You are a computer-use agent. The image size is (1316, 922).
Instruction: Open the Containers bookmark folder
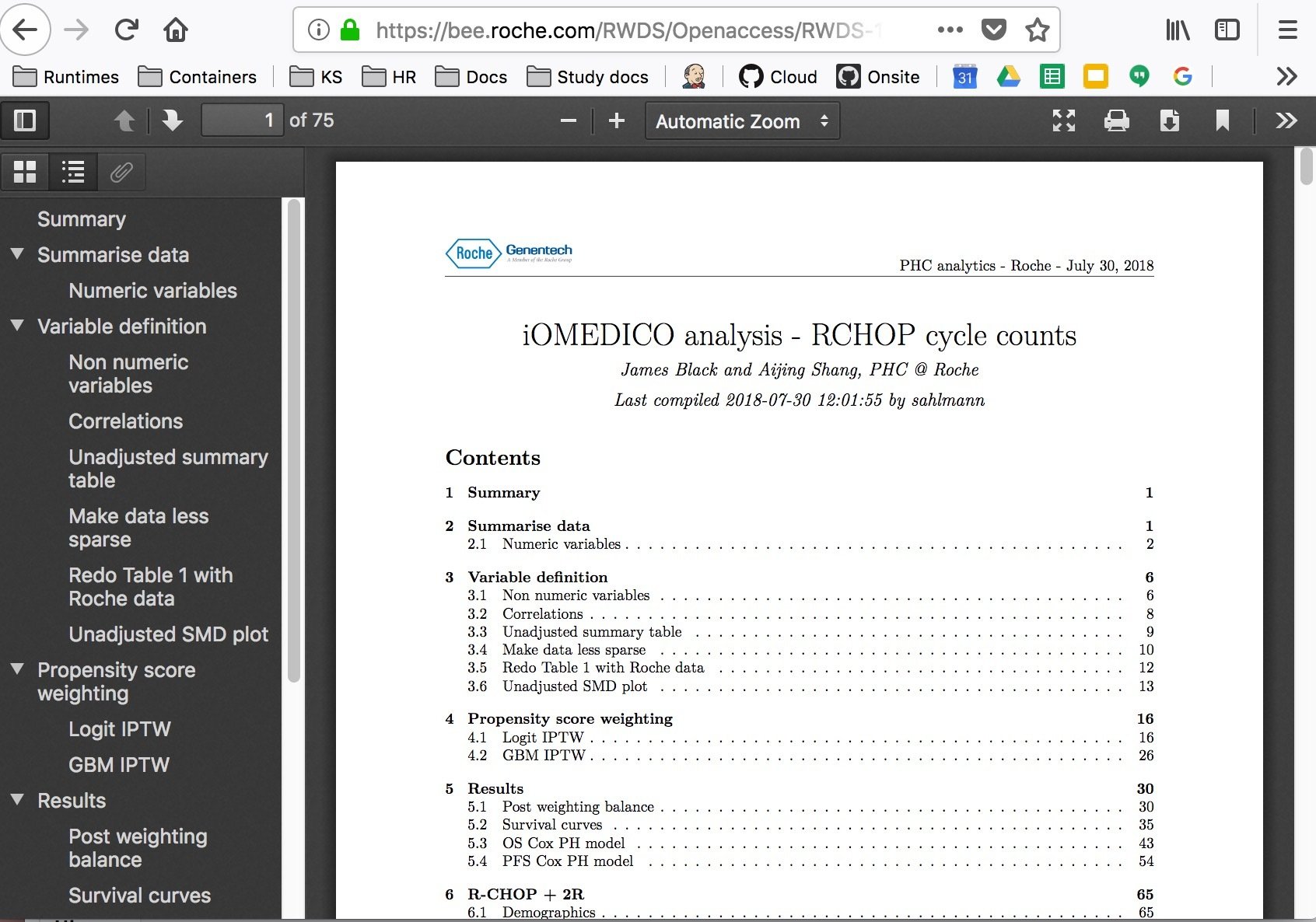pyautogui.click(x=198, y=77)
